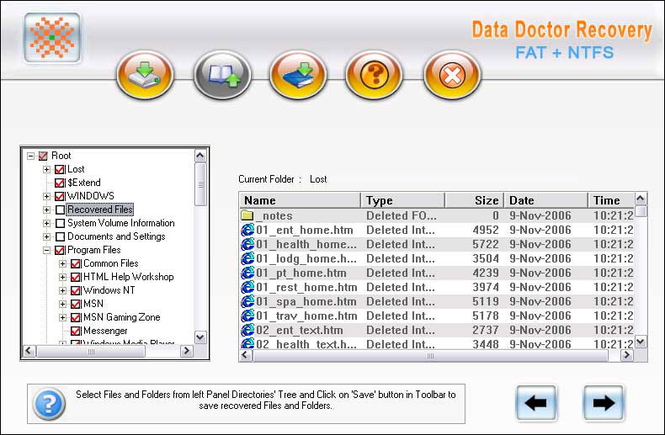Expand the Documents and Settings node
The width and height of the screenshot is (665, 435).
coord(47,237)
